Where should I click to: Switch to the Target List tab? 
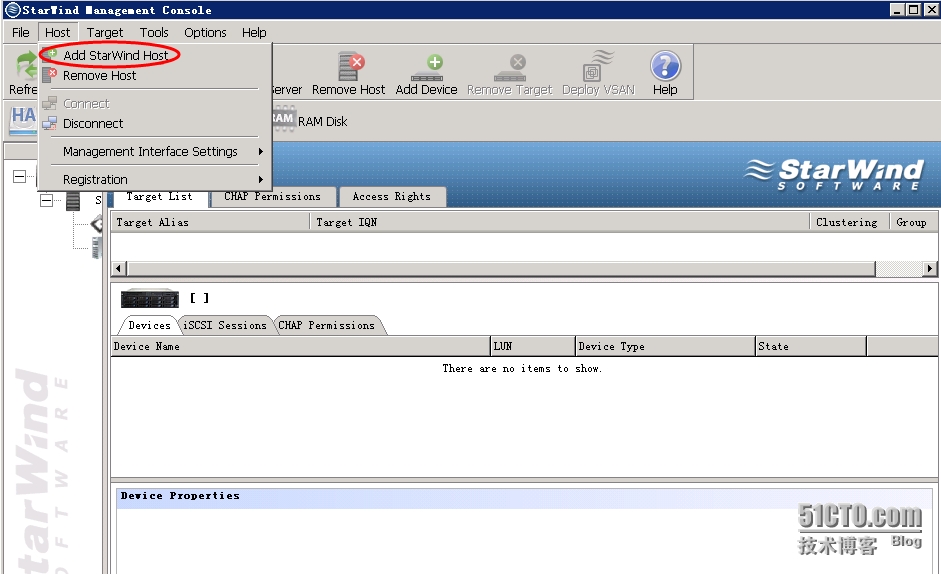tap(160, 196)
